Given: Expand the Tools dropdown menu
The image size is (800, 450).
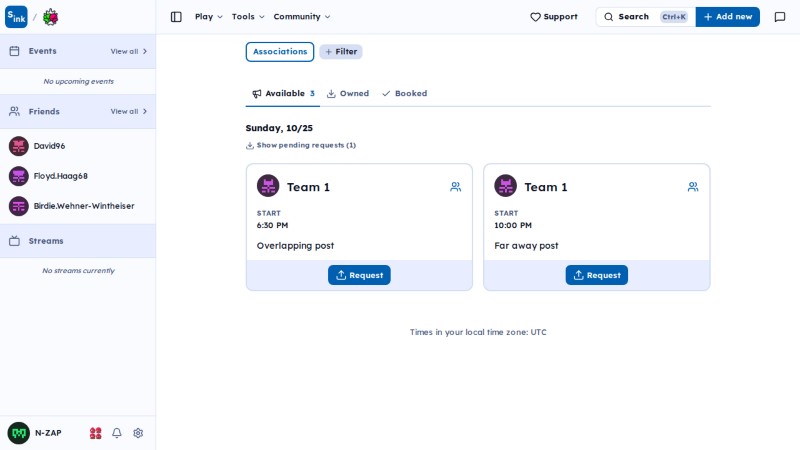Looking at the screenshot, I should pyautogui.click(x=248, y=17).
